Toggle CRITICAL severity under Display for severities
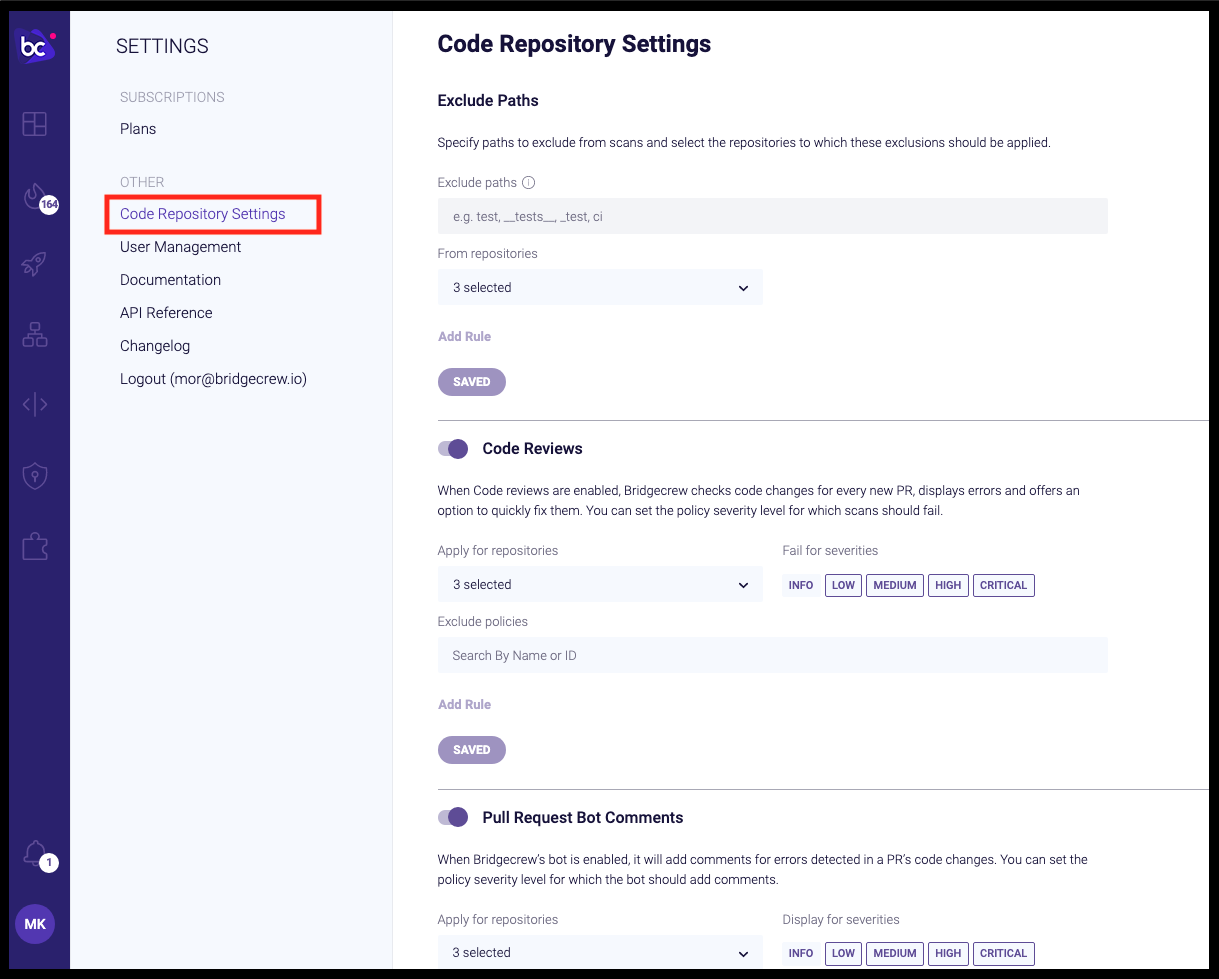 coord(1004,953)
